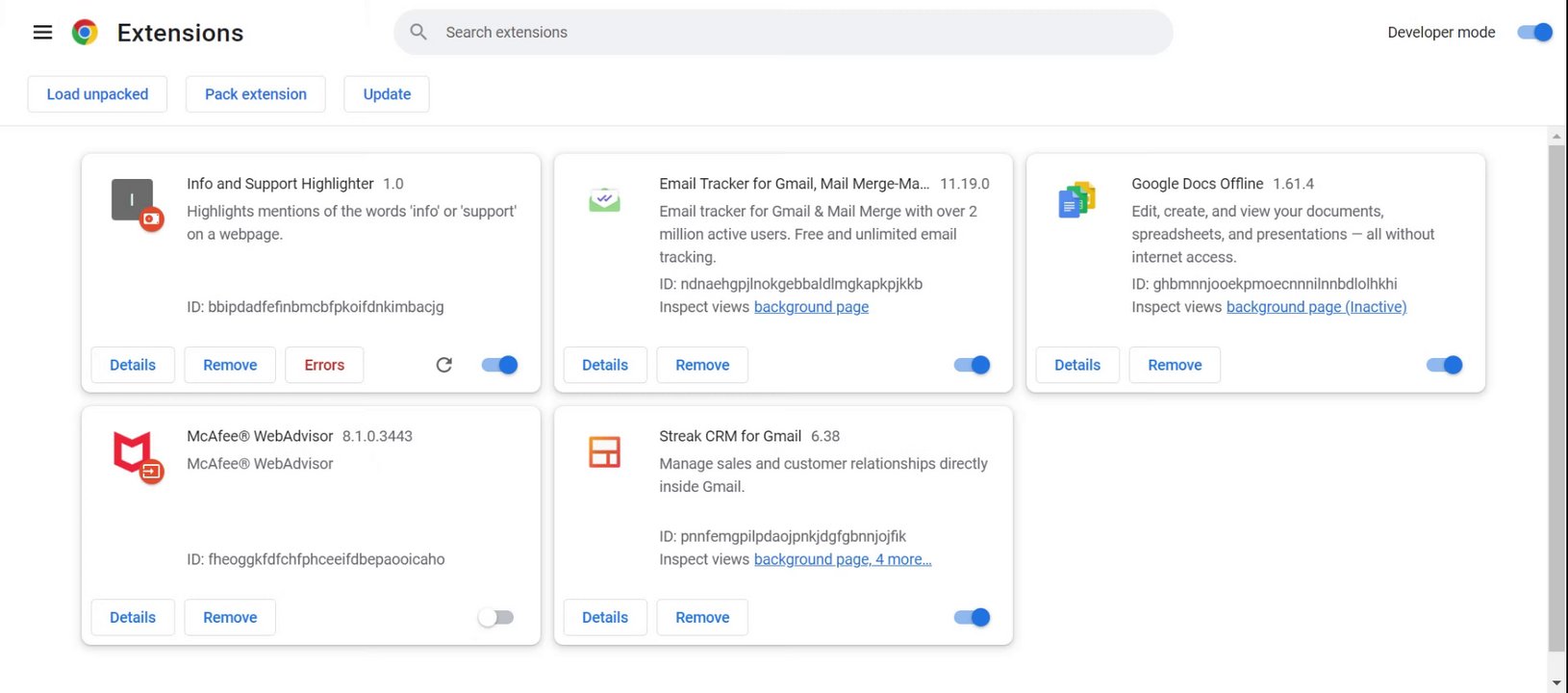Screen dimensions: 1568x693
Task: Disable the Google Docs Offline extension
Action: point(1444,365)
